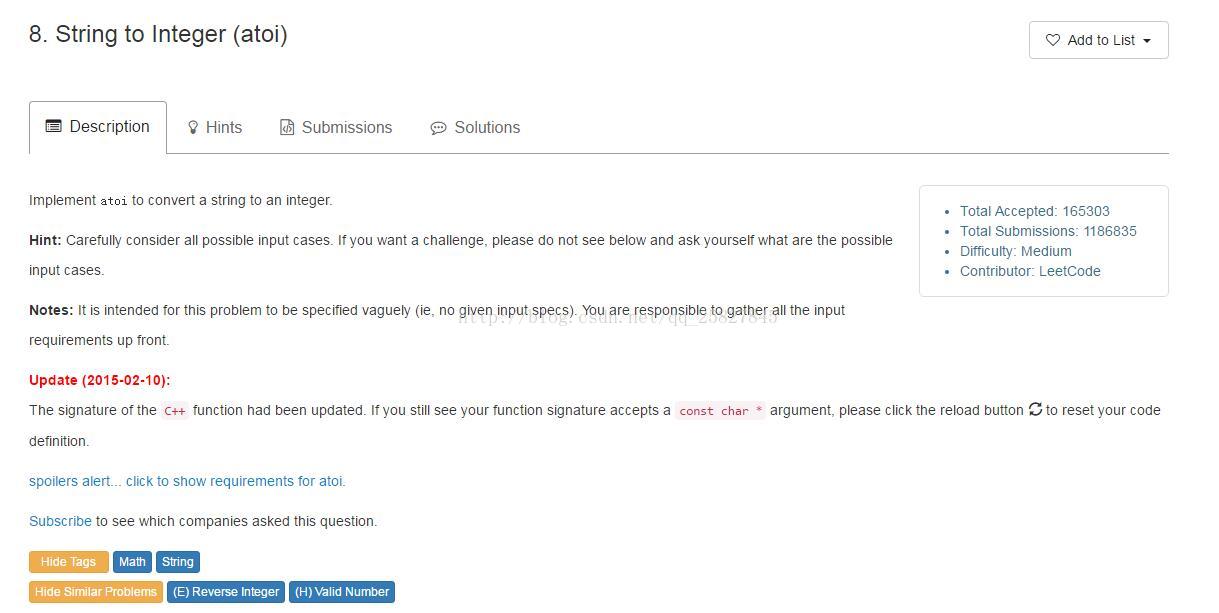1219x613 pixels.
Task: Select the String tag
Action: [178, 562]
